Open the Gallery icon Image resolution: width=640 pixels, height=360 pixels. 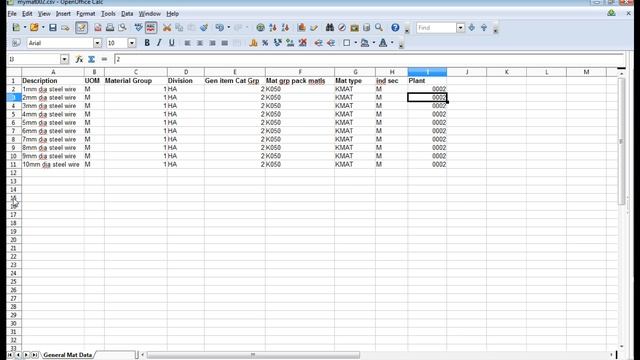[x=354, y=28]
